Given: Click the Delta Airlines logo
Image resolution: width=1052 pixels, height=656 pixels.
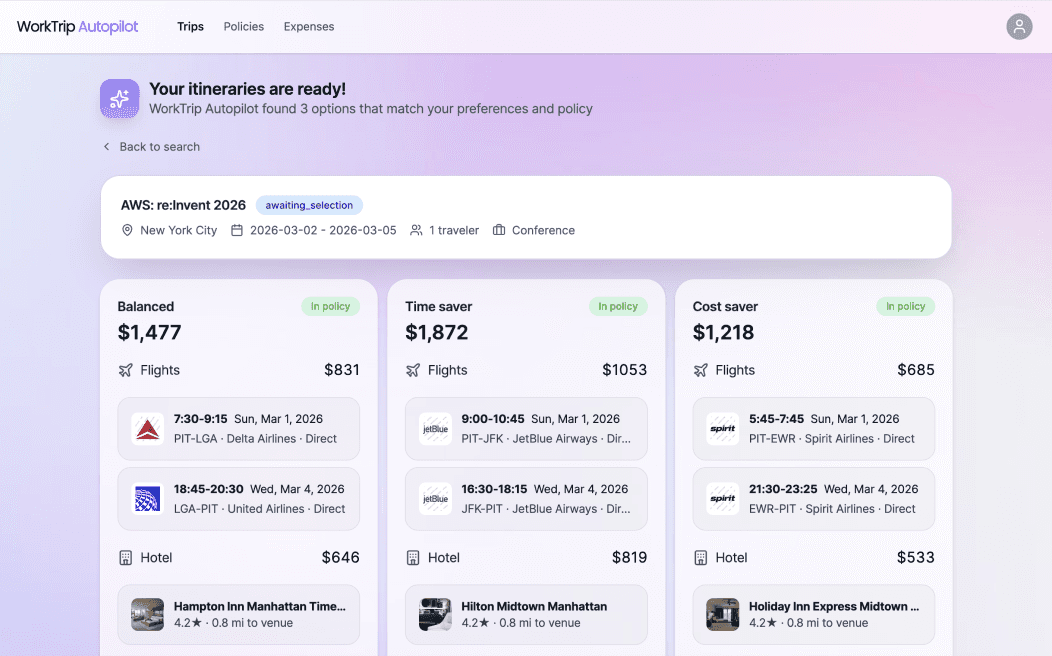Looking at the screenshot, I should 148,429.
